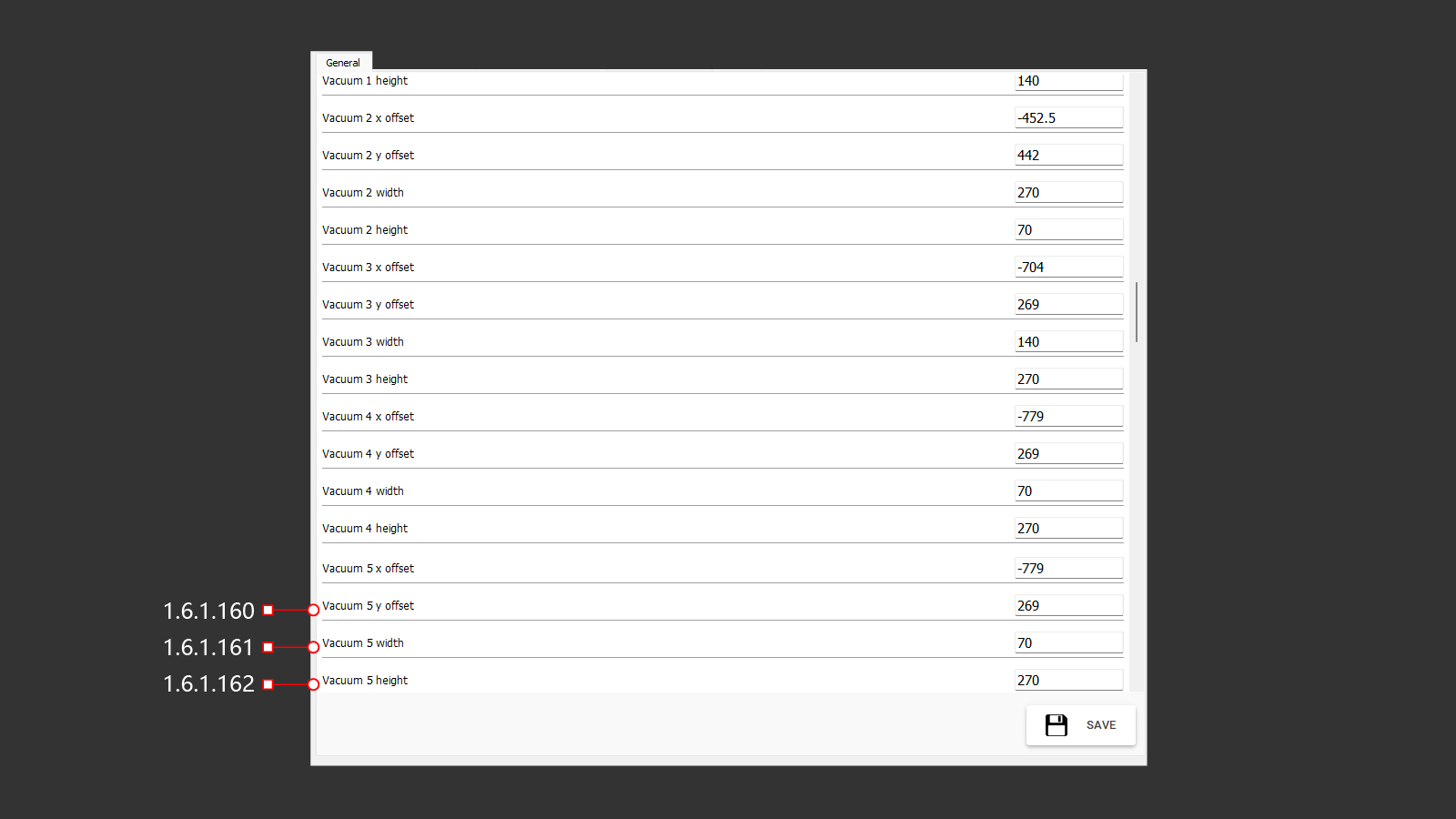Click the Vacuum 3 width input
1456x819 pixels.
(1067, 342)
